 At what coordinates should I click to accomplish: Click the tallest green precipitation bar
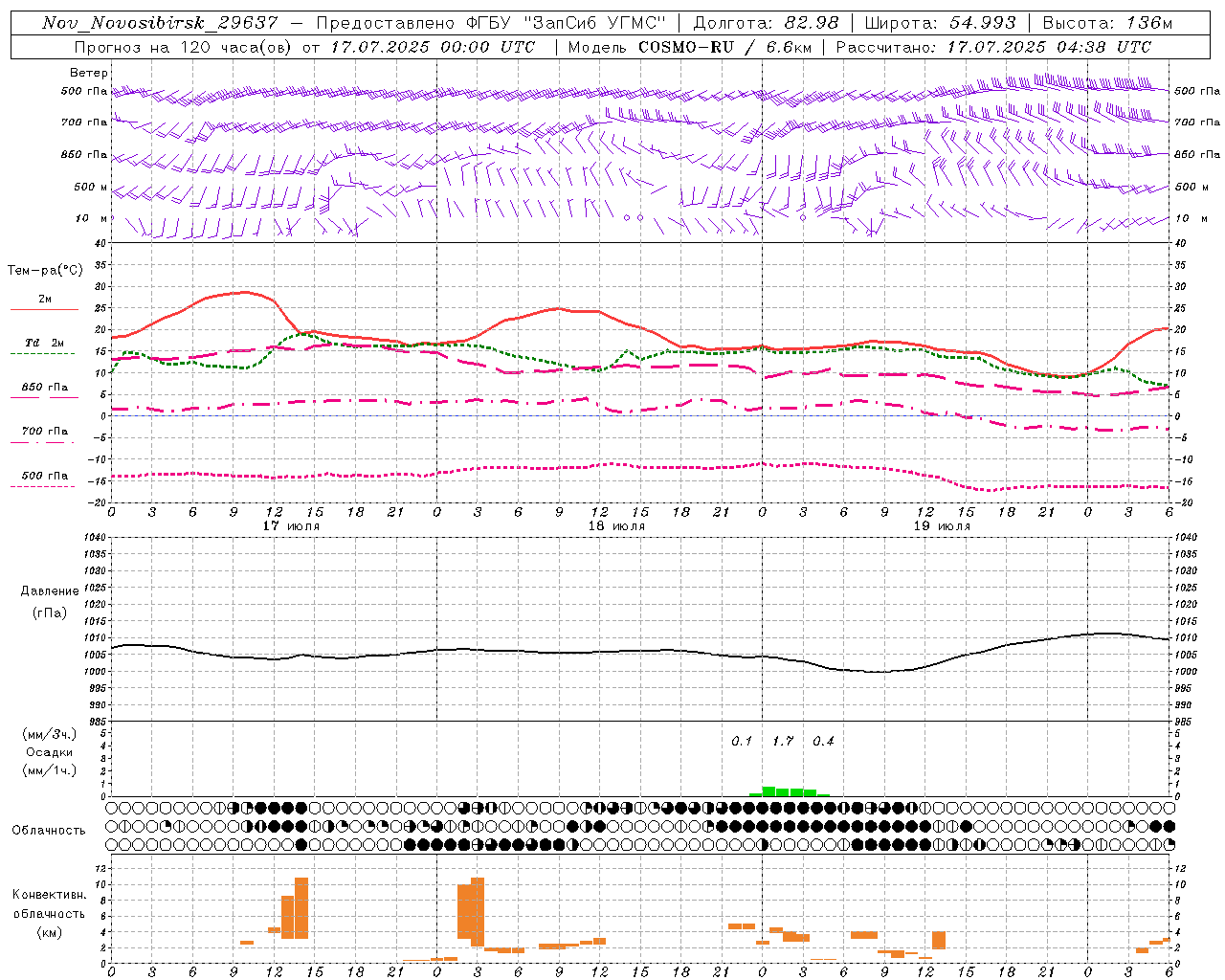(x=768, y=791)
